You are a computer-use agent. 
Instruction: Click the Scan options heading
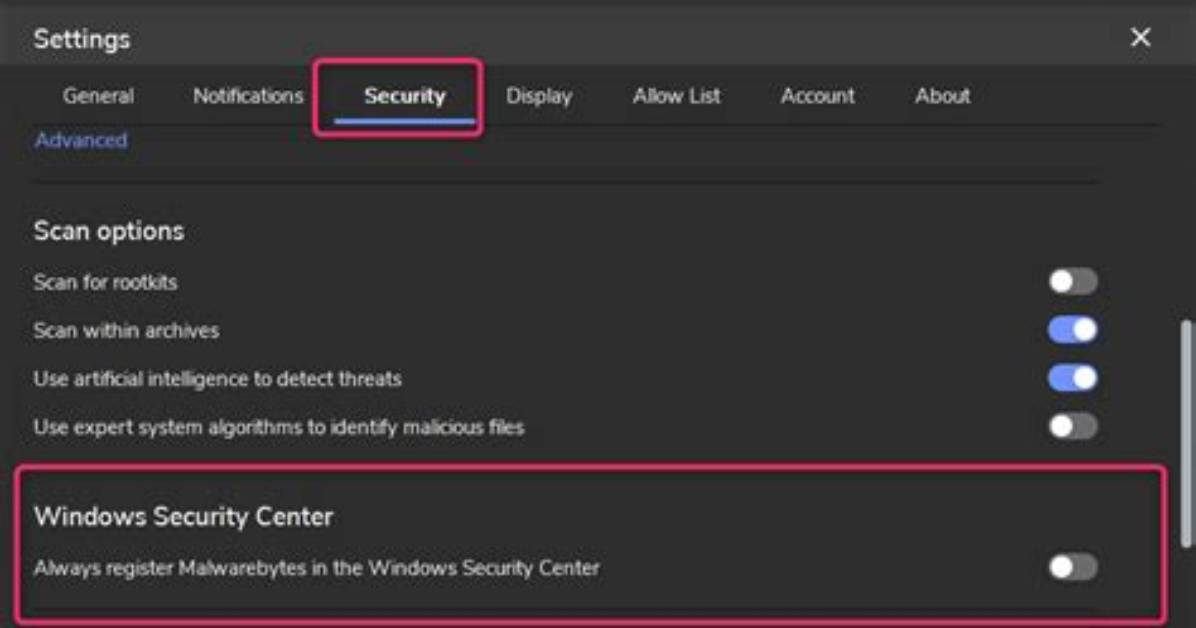[x=108, y=231]
